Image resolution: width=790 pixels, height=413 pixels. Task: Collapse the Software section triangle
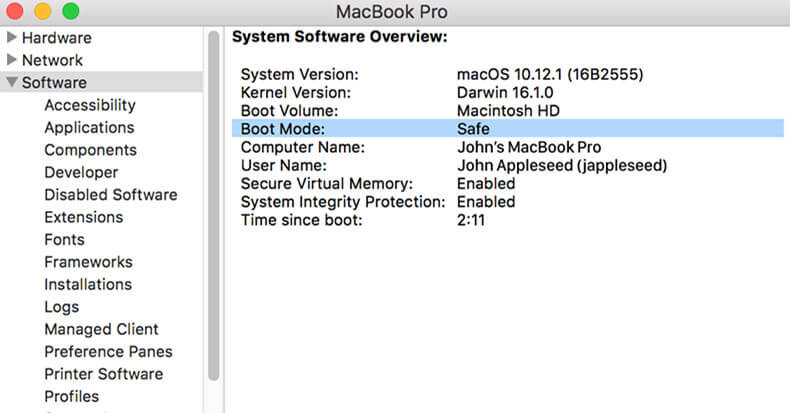(12, 82)
